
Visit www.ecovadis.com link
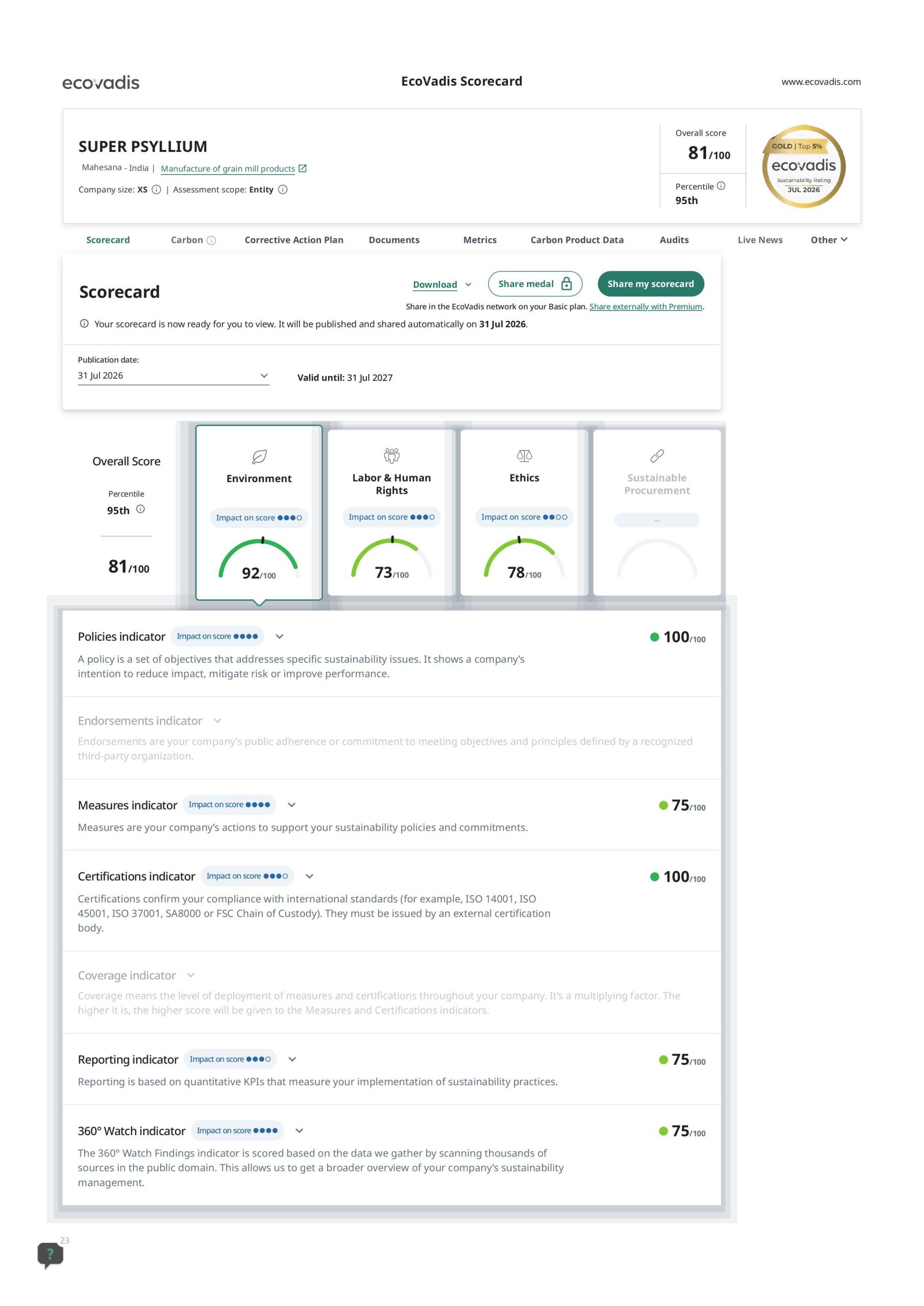pyautogui.click(x=821, y=82)
